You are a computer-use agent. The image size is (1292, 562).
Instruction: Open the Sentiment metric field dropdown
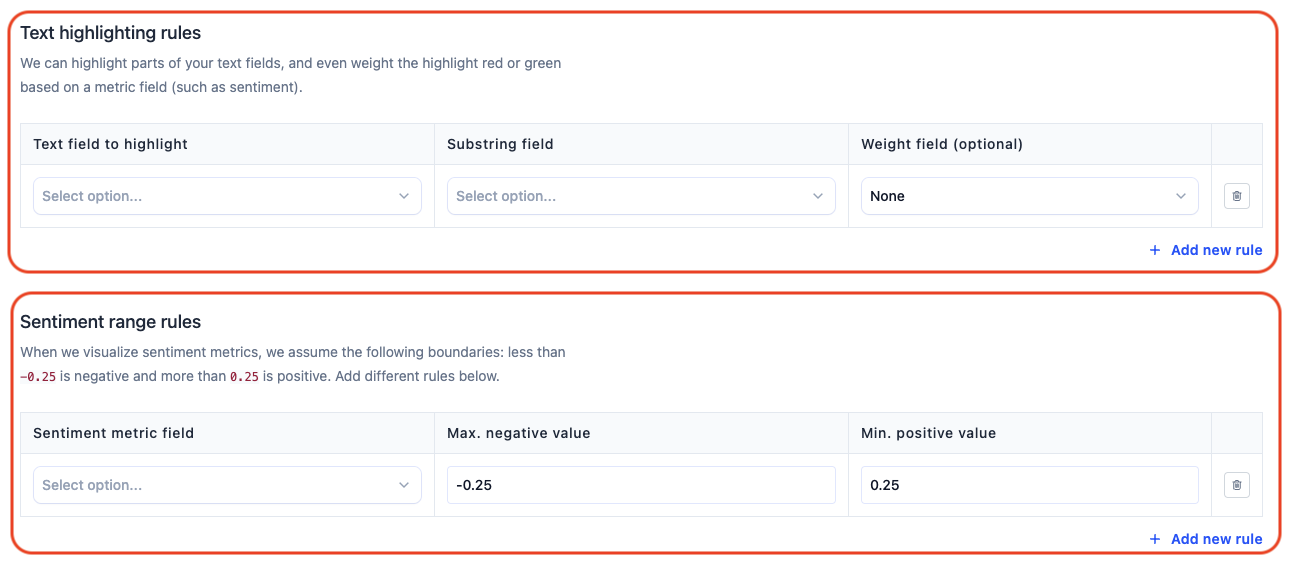point(227,485)
